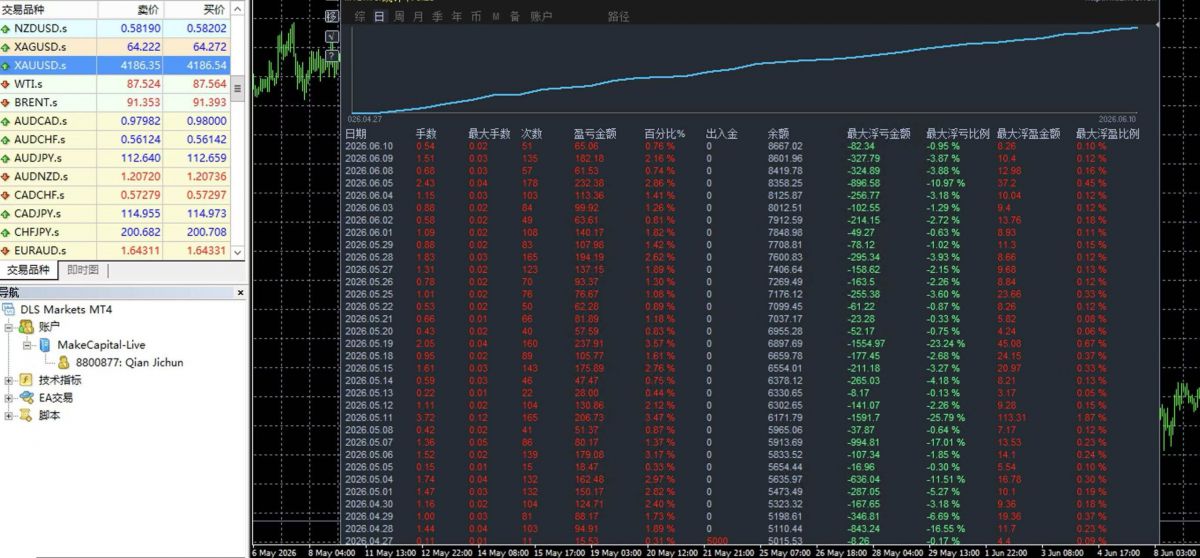Select the 年 yearly stats tab
Screen dimensions: 1200x558
click(x=456, y=17)
